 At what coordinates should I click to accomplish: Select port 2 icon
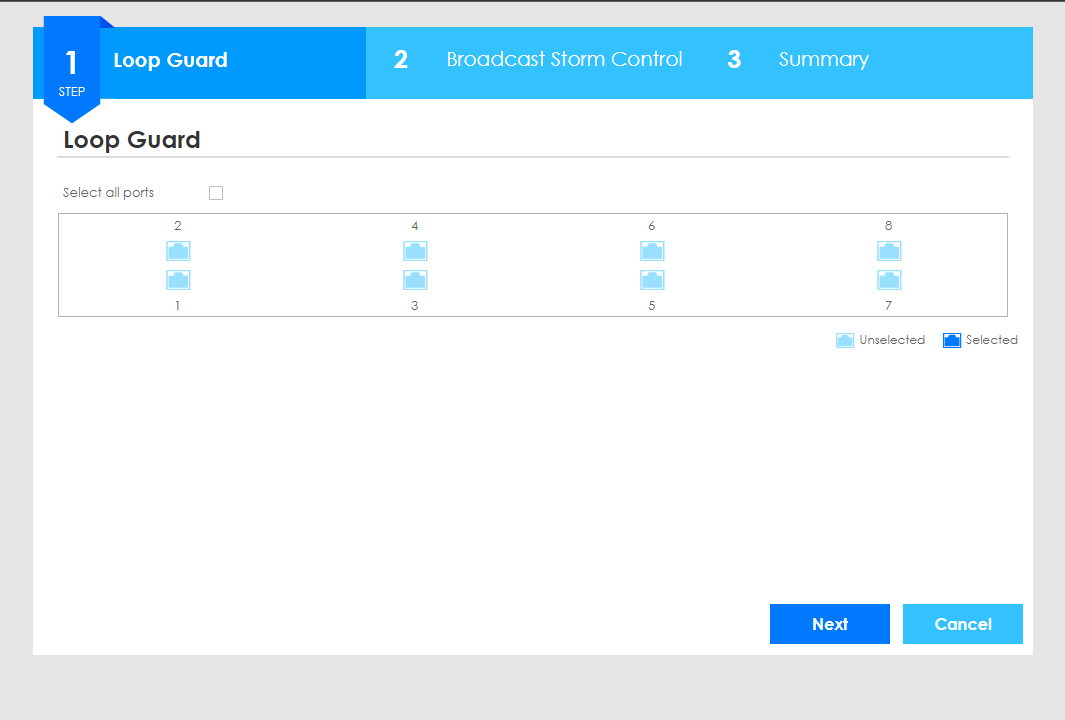point(178,251)
